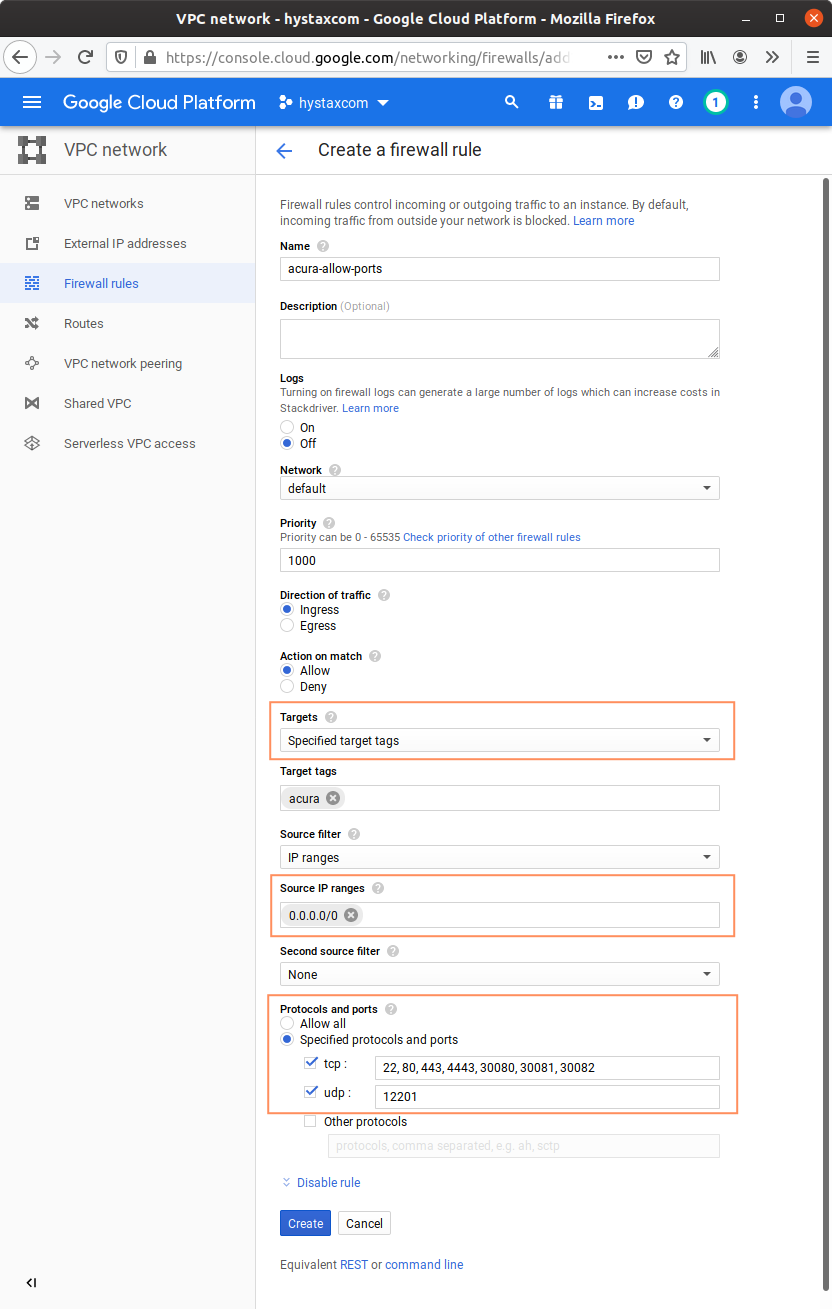Click the back arrow beside Create a firewall rule
The height and width of the screenshot is (1309, 832).
click(284, 151)
